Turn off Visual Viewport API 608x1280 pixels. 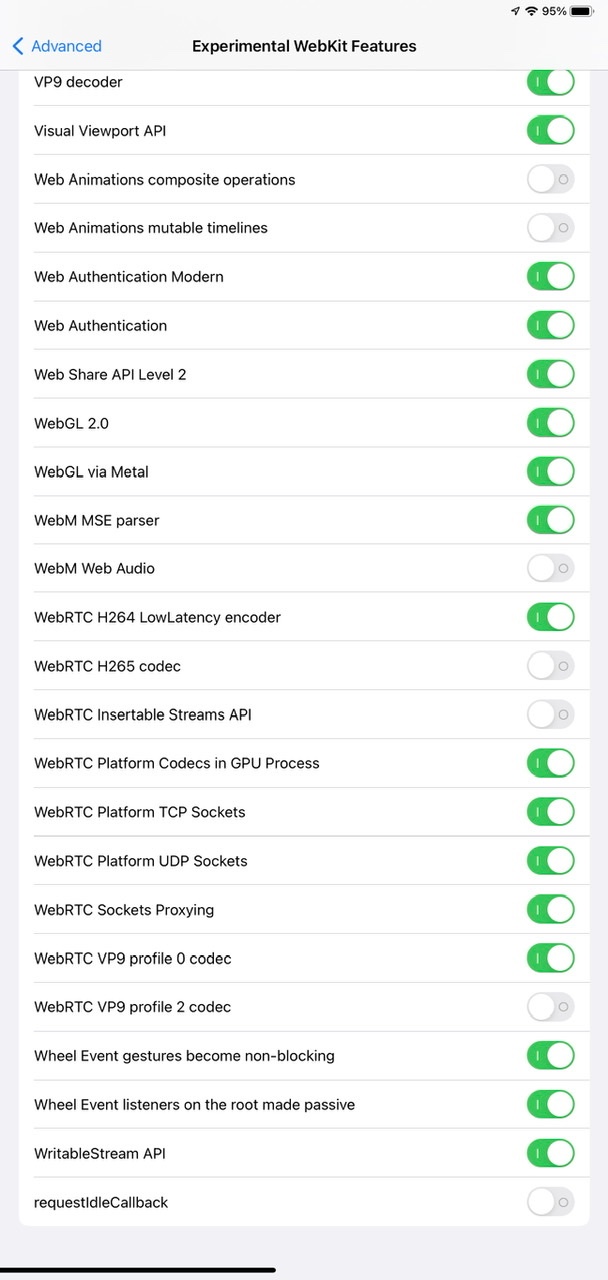coord(550,130)
